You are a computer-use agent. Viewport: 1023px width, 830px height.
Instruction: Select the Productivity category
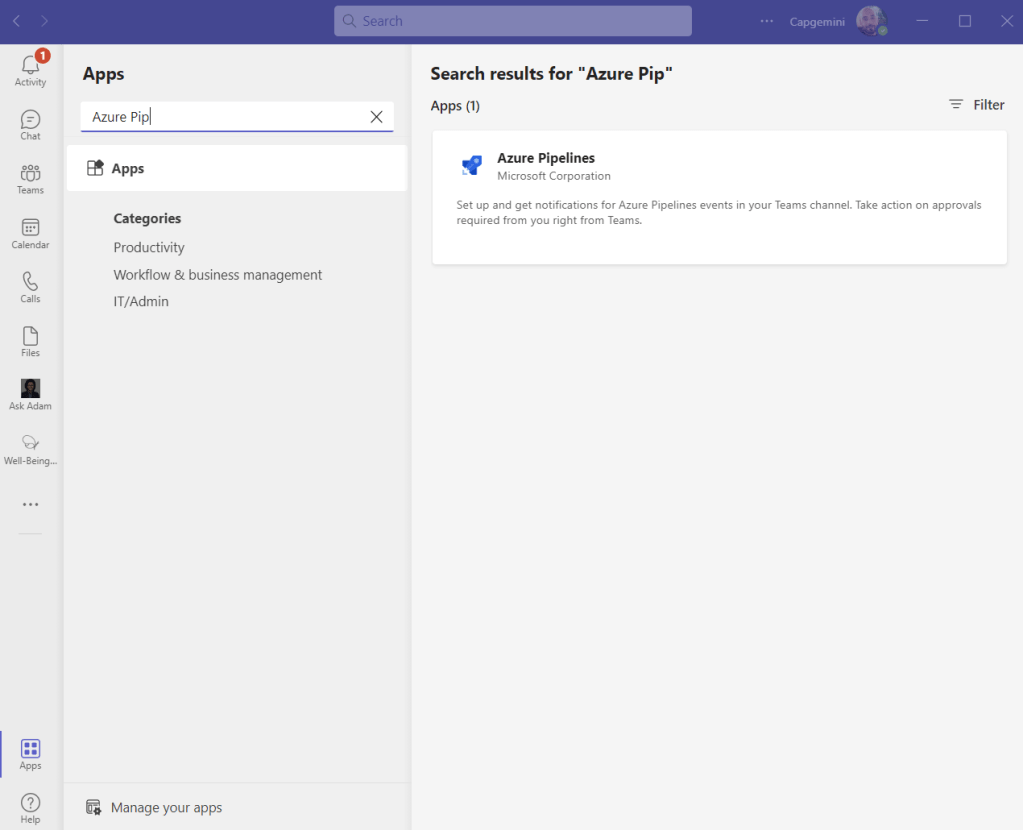[149, 247]
